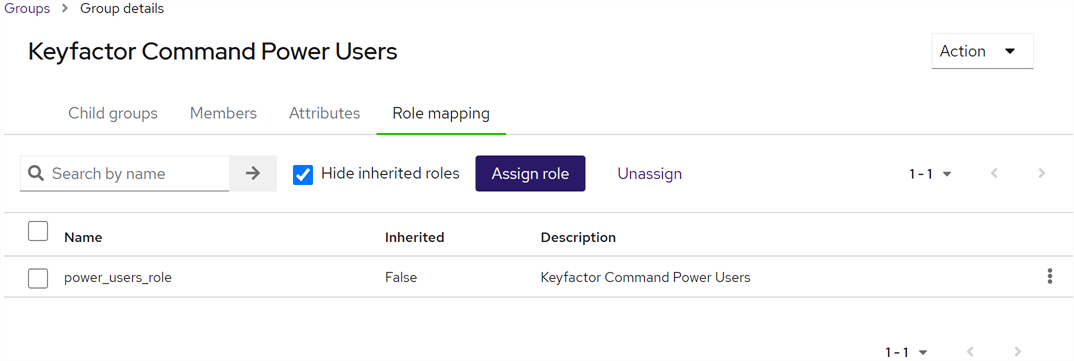This screenshot has width=1074, height=361.
Task: Click the magnifier icon in search box
Action: point(37,173)
